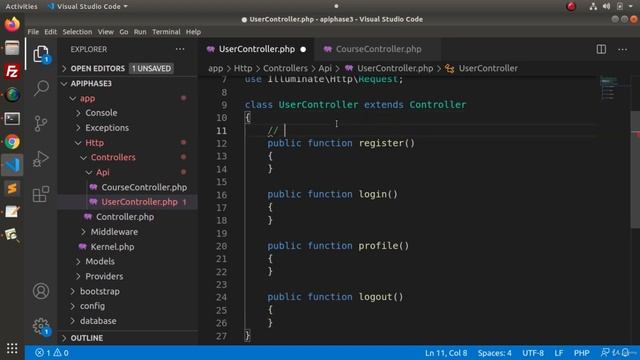Launch FileZilla from the dock
This screenshot has width=640, height=360.
click(x=12, y=71)
